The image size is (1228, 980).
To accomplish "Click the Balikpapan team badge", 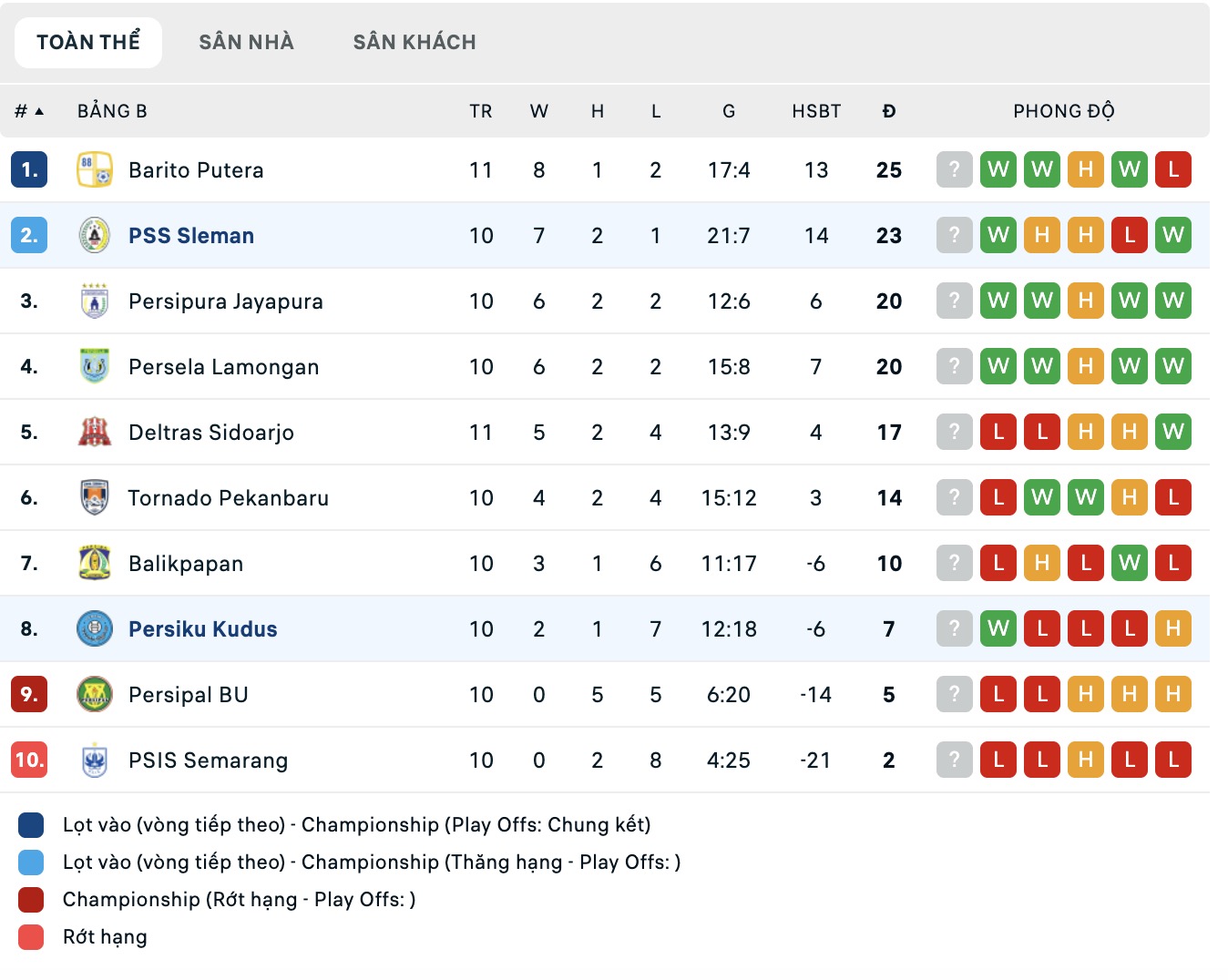I will click(94, 563).
